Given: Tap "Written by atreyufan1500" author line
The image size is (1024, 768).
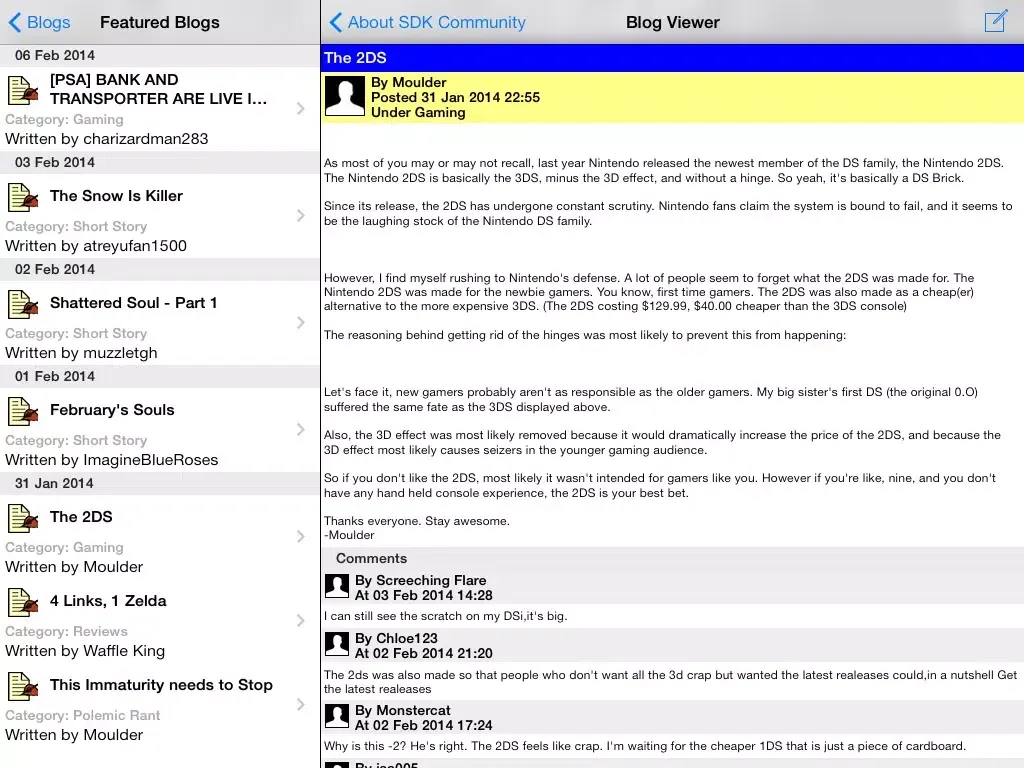Looking at the screenshot, I should tap(96, 246).
